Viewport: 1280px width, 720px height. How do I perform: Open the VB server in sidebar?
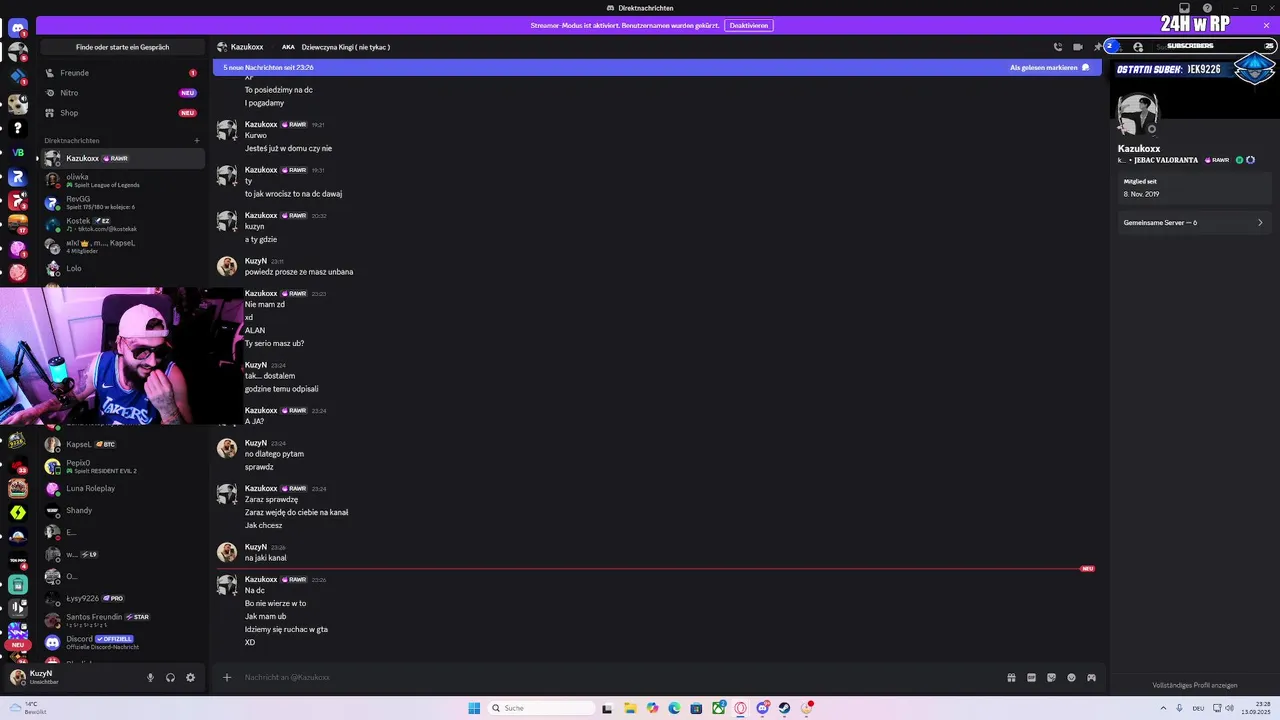pyautogui.click(x=18, y=153)
